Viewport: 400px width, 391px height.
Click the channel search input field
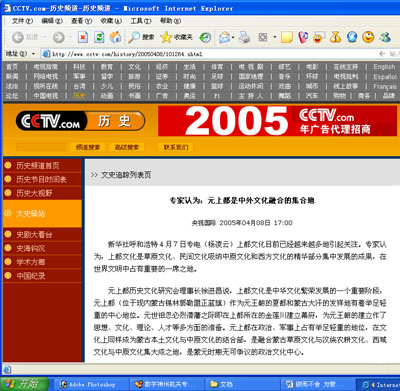[41, 147]
